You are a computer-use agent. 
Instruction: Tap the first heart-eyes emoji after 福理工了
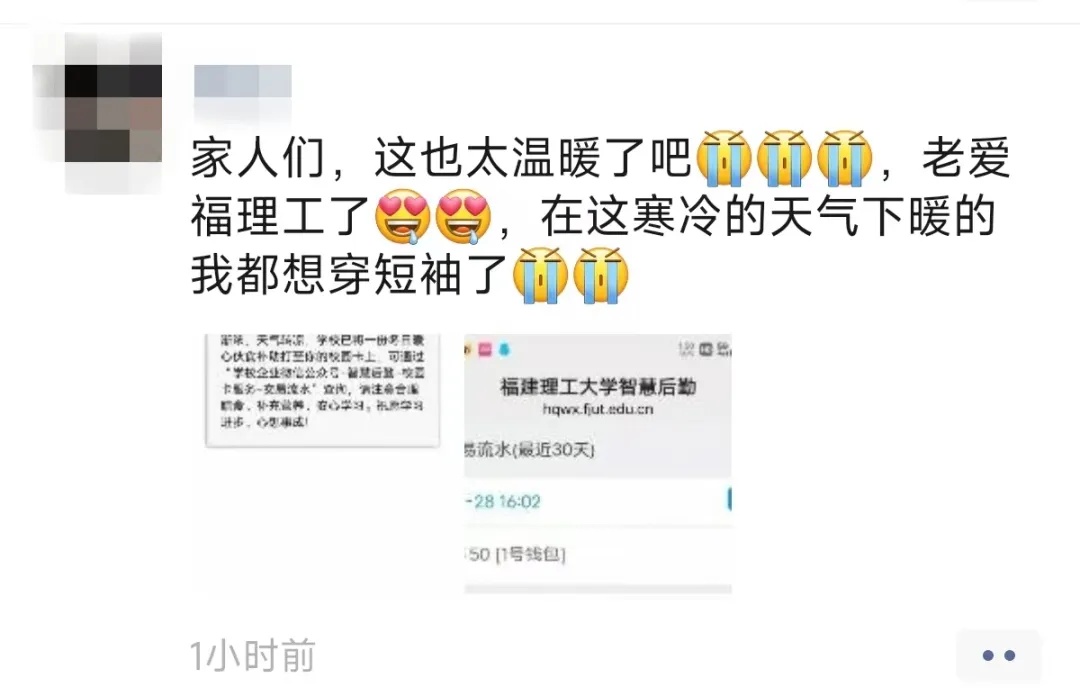pos(403,216)
